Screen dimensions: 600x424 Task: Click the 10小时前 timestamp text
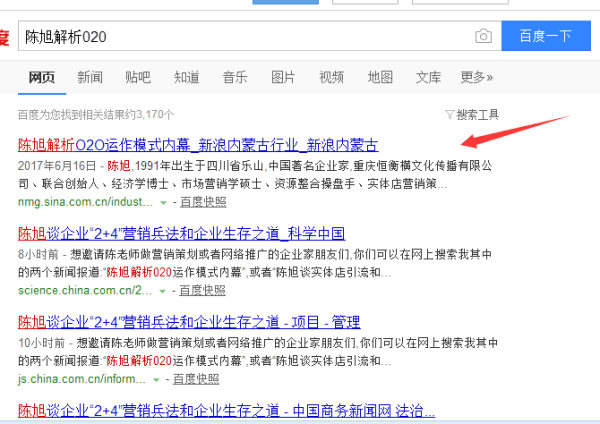coord(41,342)
